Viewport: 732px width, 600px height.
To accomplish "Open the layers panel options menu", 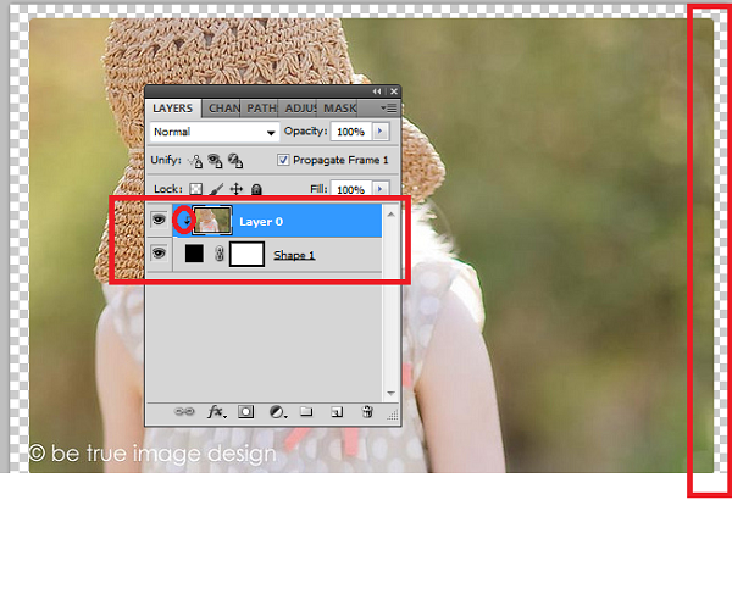I will [389, 108].
